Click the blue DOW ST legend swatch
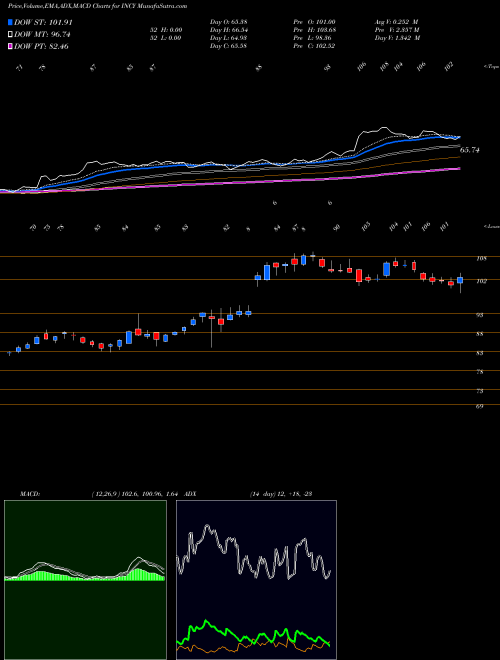Viewport: 500px width, 660px height. pos(10,22)
